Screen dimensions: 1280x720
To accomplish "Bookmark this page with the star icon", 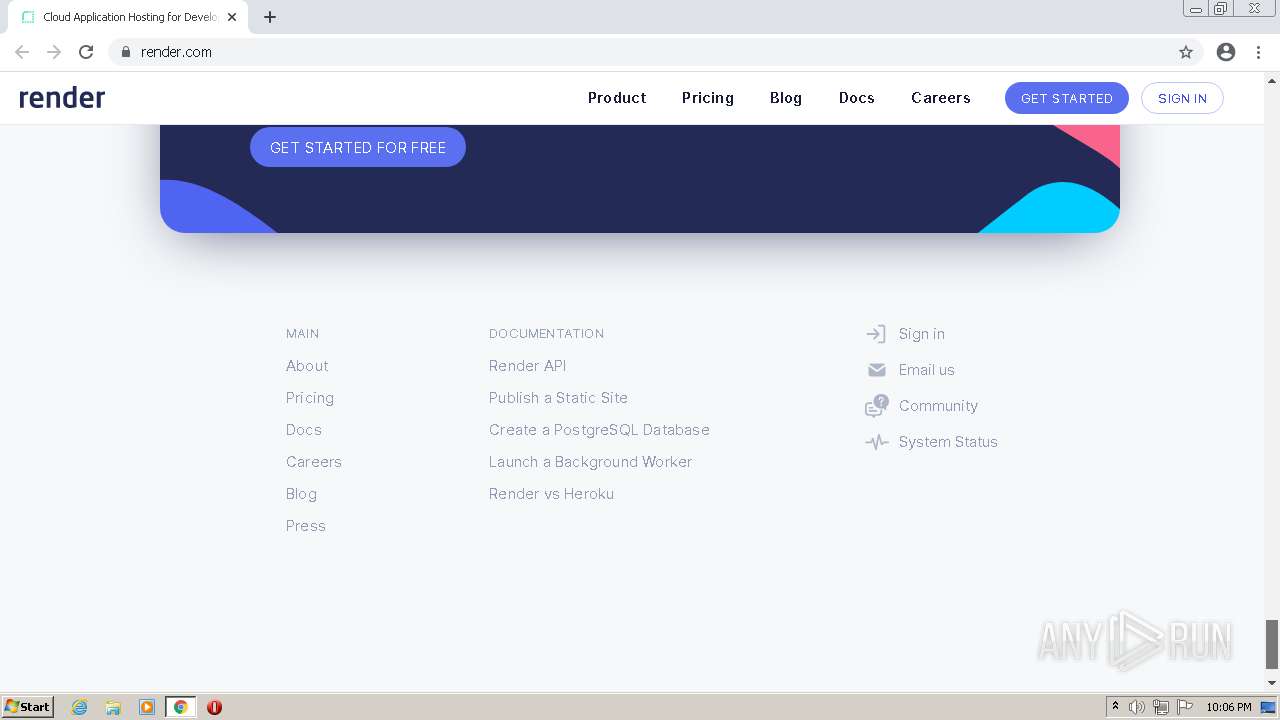I will [1186, 52].
